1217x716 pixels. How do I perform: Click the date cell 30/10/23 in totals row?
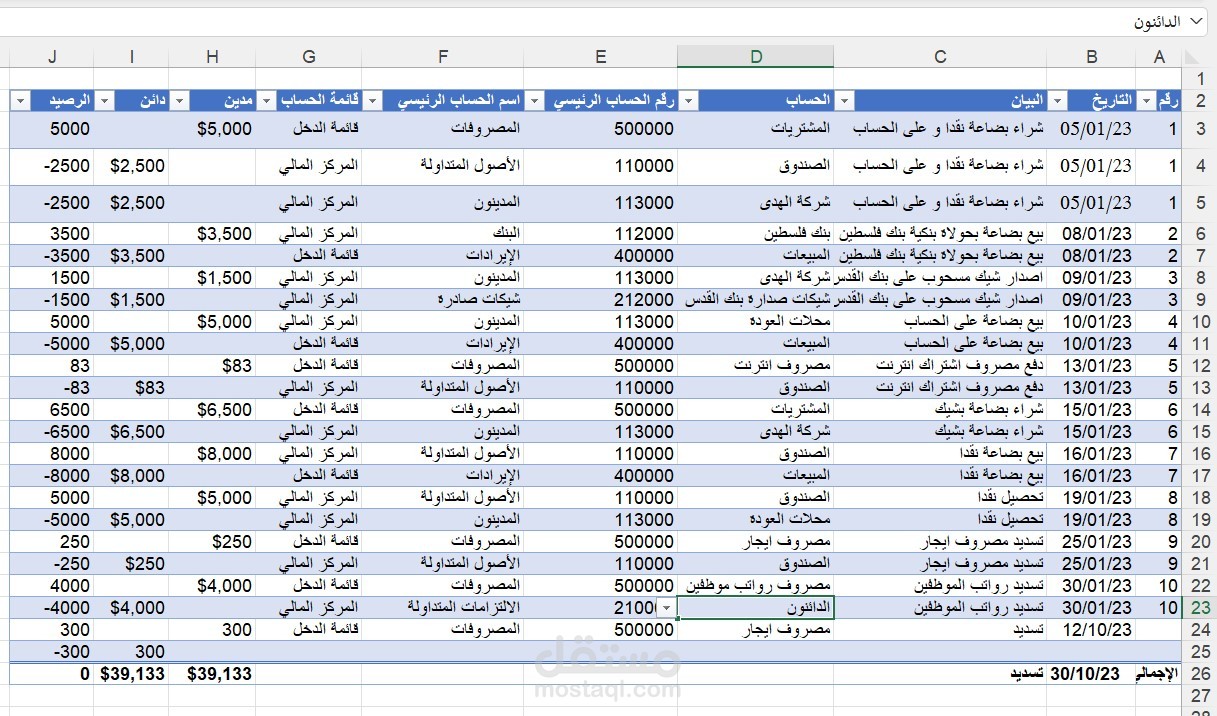(1092, 674)
